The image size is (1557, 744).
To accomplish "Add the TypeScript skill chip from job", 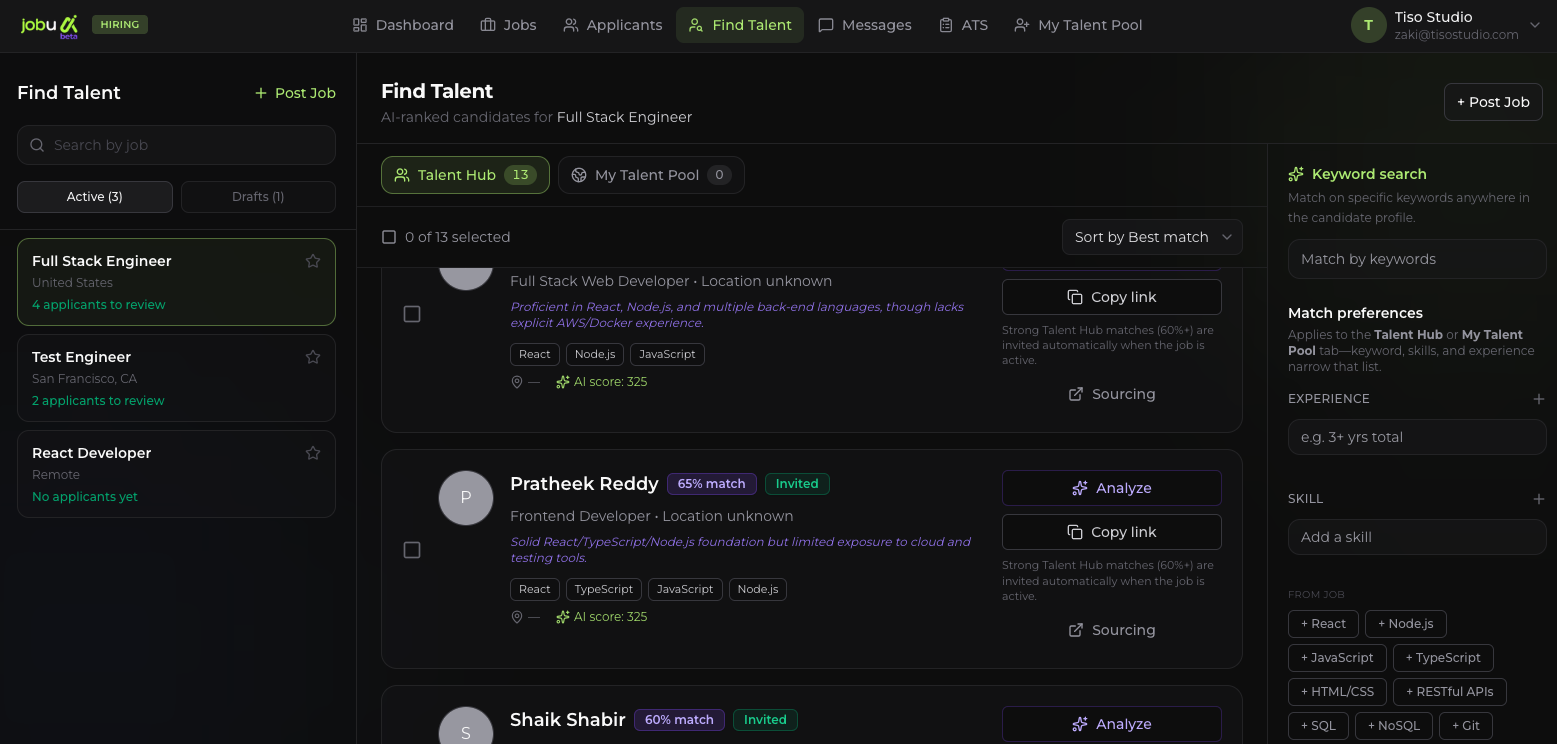I will click(x=1442, y=658).
